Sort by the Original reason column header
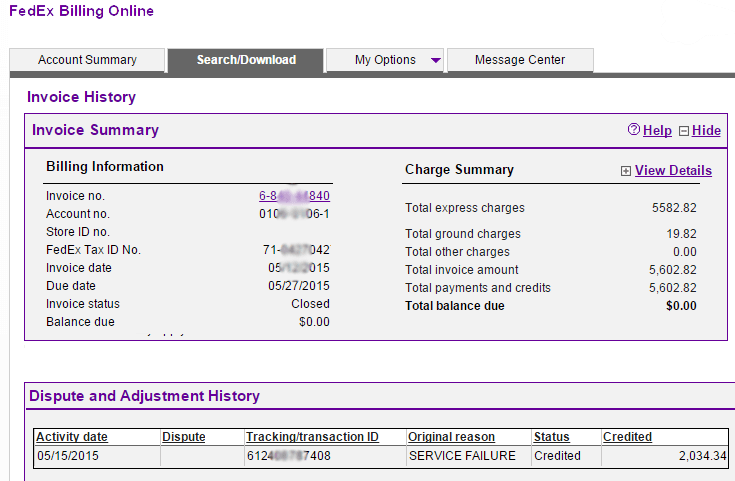The image size is (735, 481). click(x=451, y=437)
